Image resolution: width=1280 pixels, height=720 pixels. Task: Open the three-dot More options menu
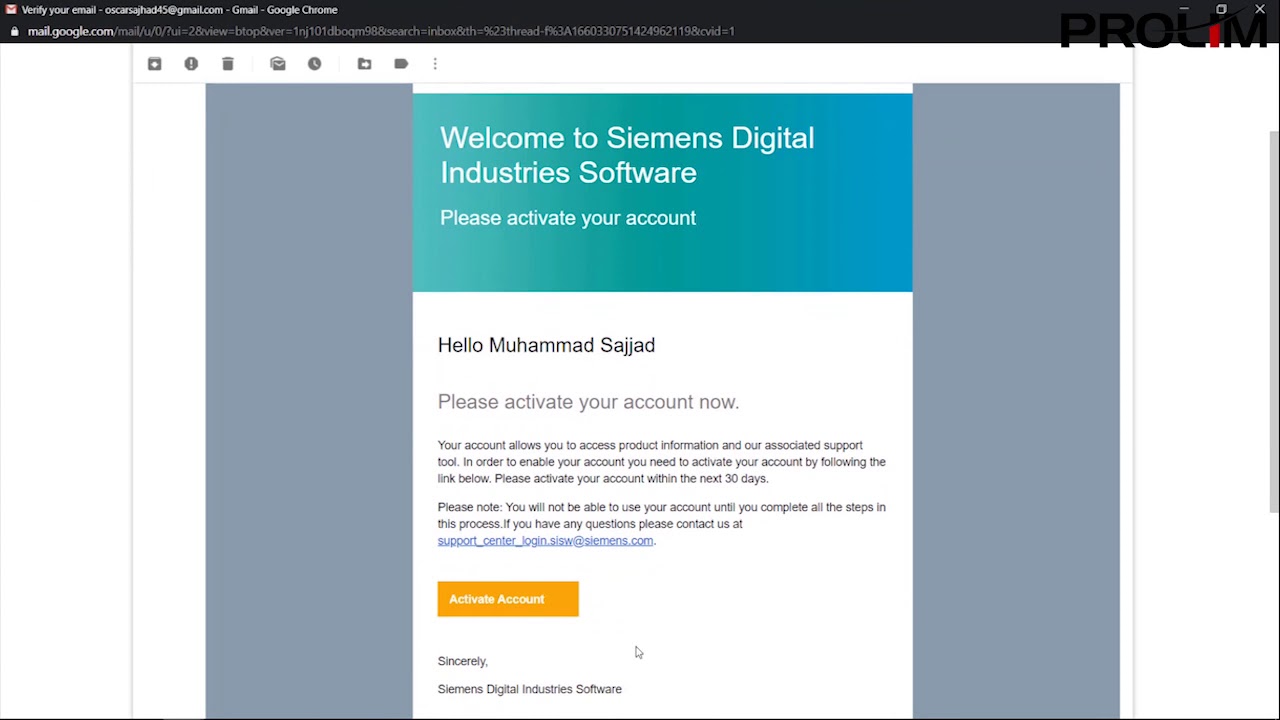pos(435,64)
